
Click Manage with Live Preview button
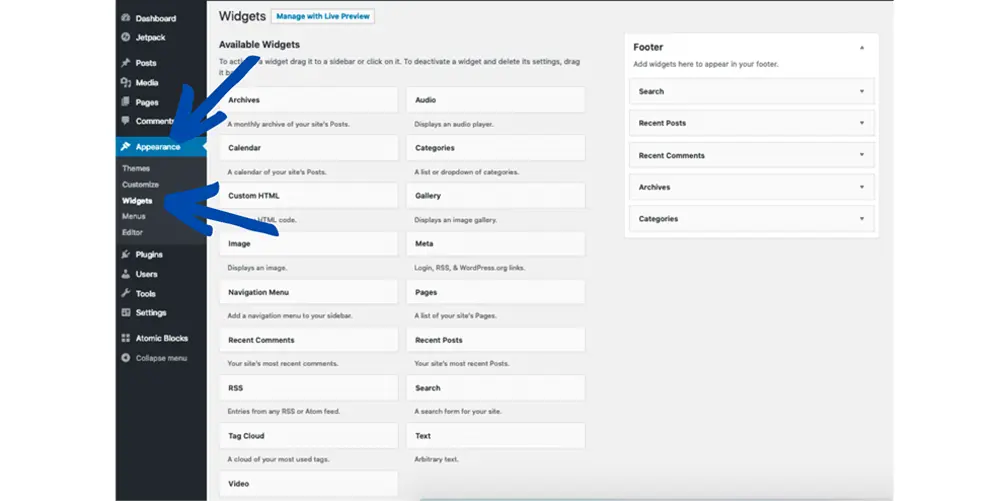point(323,17)
